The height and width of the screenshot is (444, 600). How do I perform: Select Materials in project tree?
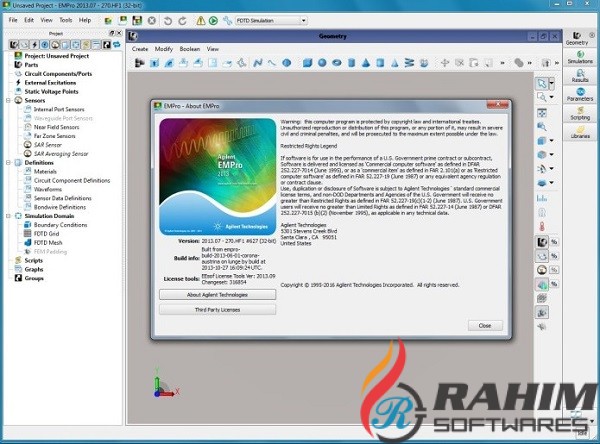pos(45,171)
